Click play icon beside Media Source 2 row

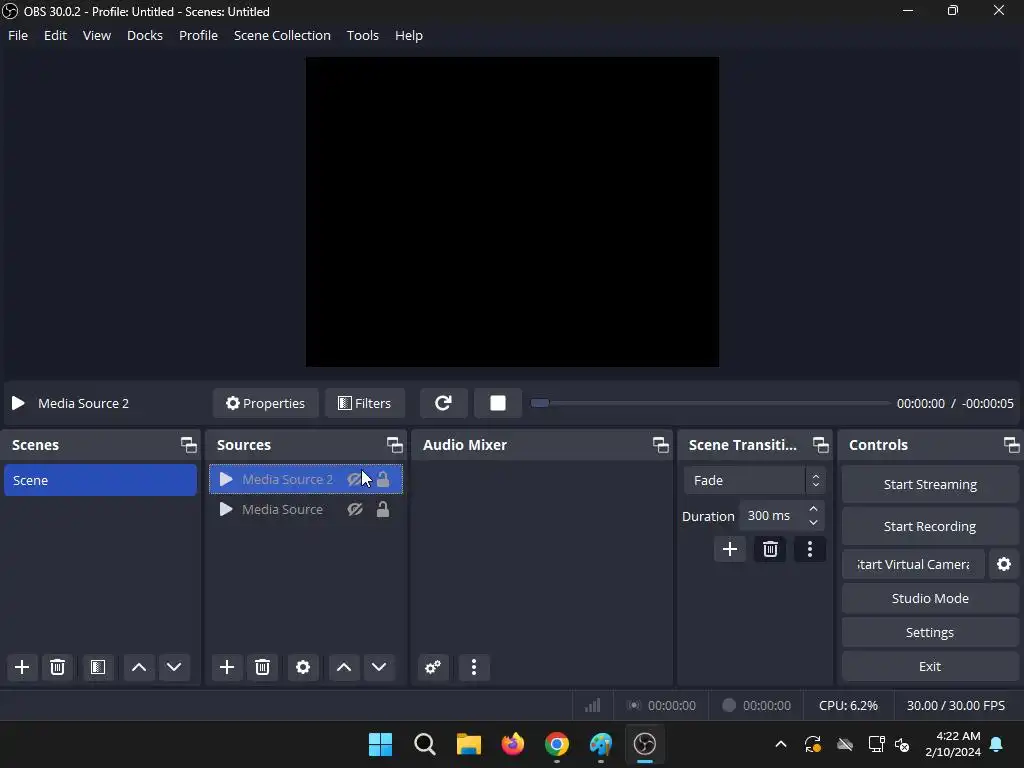tap(226, 479)
